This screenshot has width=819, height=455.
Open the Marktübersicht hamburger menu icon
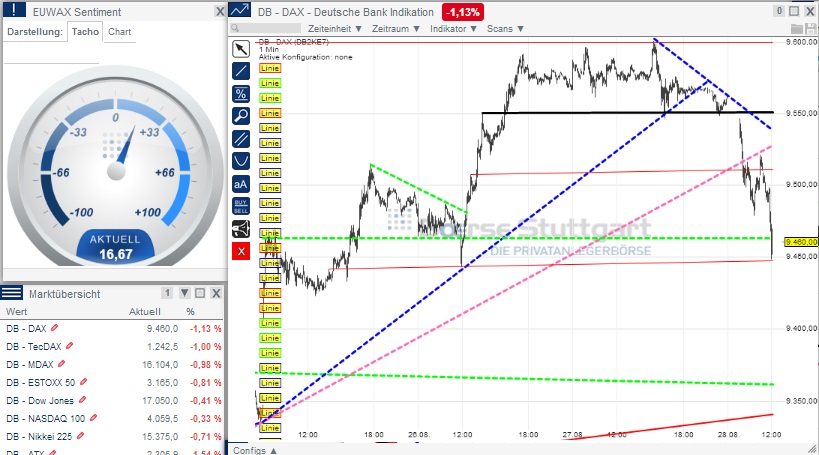click(x=11, y=293)
